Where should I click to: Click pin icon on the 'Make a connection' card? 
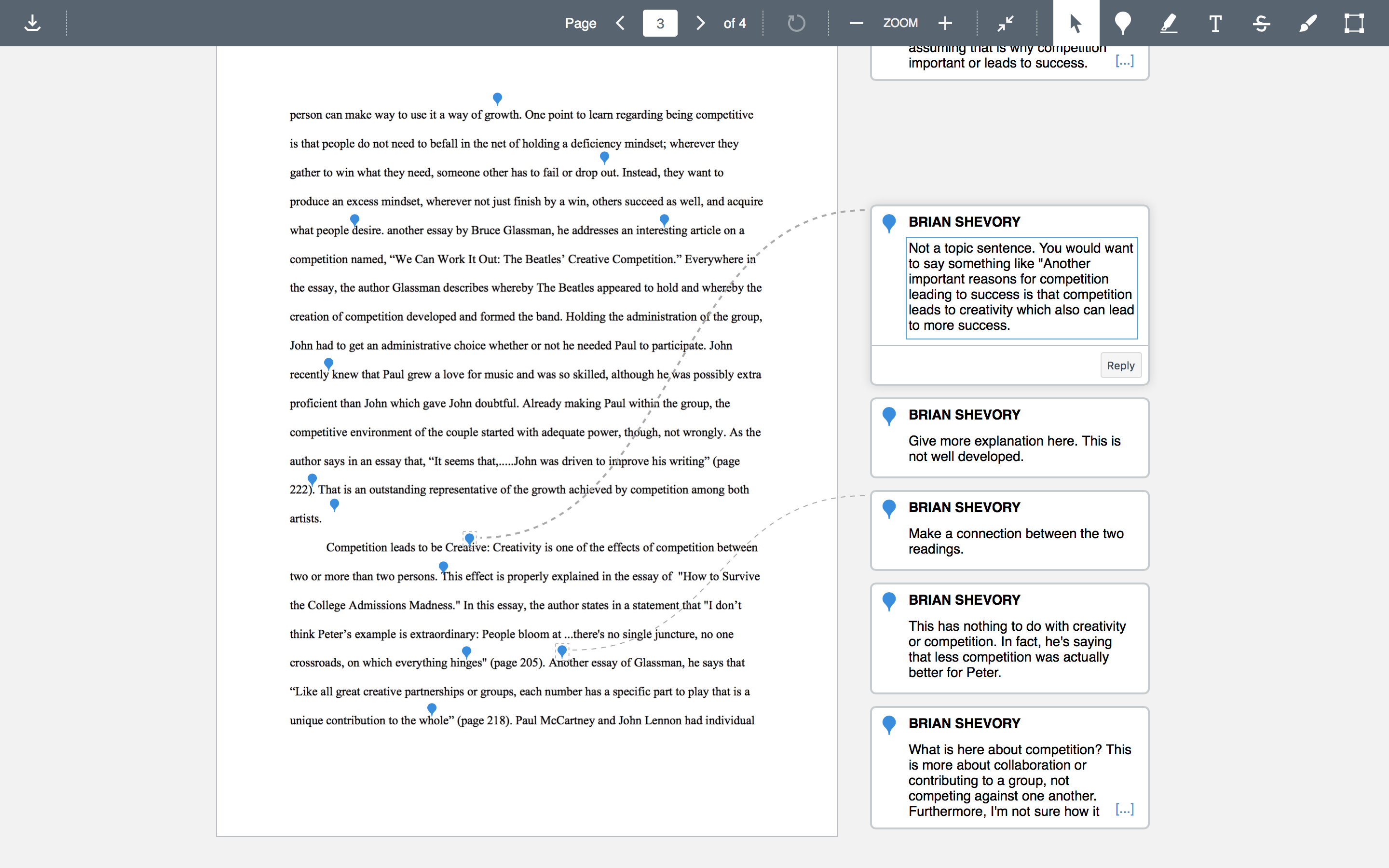click(889, 508)
